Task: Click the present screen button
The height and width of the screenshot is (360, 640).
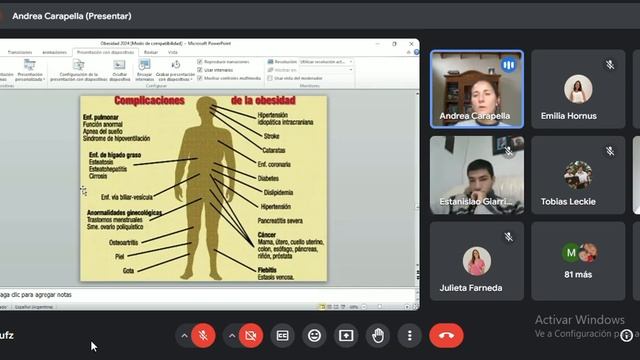Action: (346, 336)
